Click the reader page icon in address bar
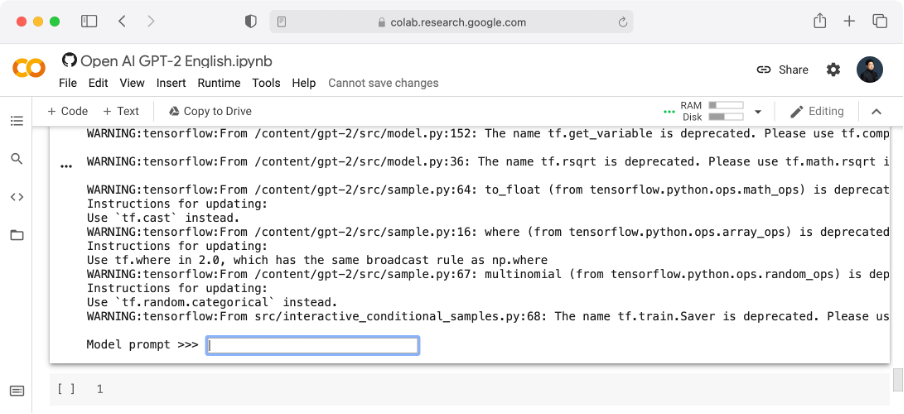This screenshot has height=414, width=904. pyautogui.click(x=281, y=22)
